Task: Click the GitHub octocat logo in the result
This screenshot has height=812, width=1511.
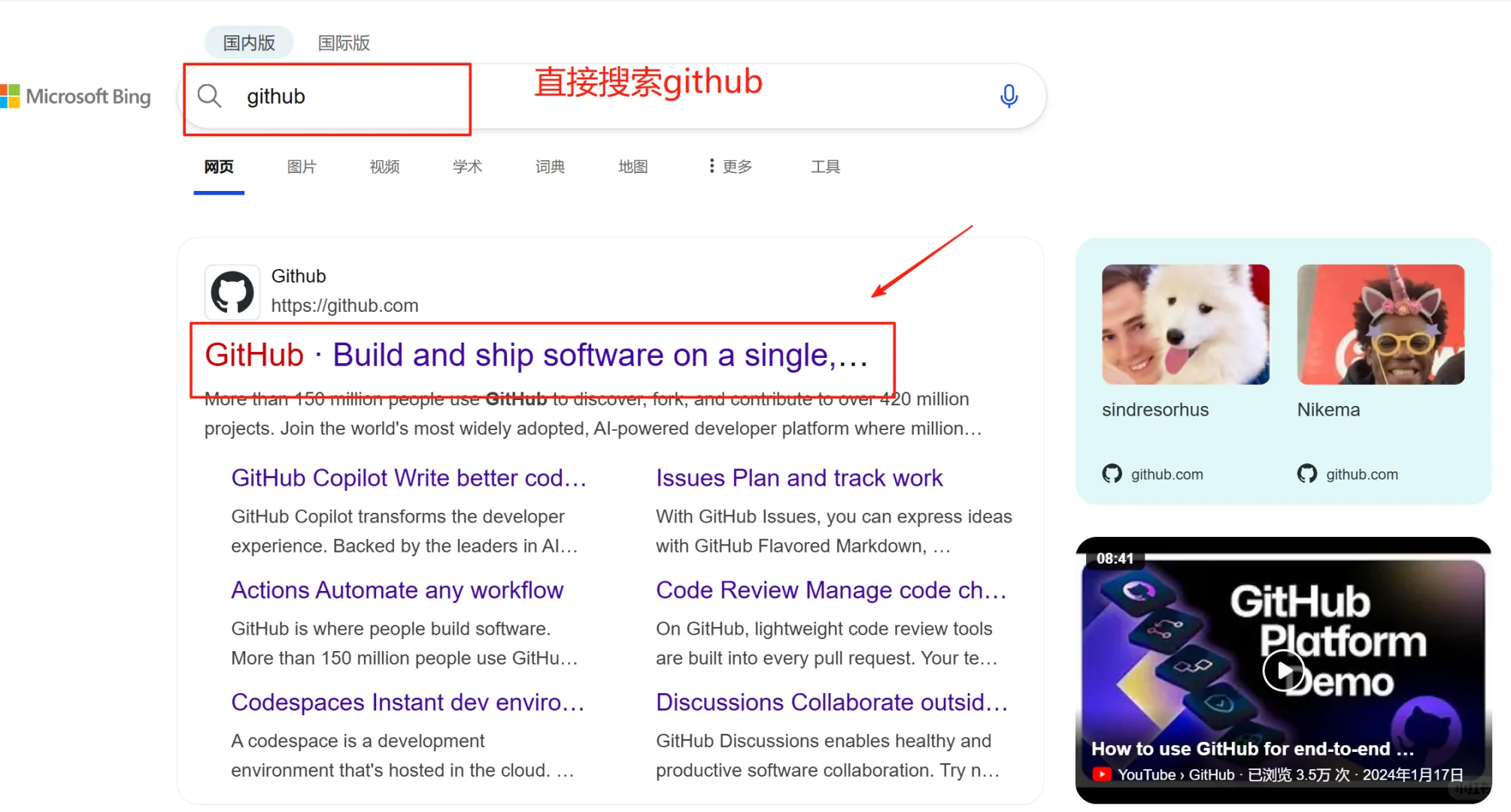Action: coord(232,292)
